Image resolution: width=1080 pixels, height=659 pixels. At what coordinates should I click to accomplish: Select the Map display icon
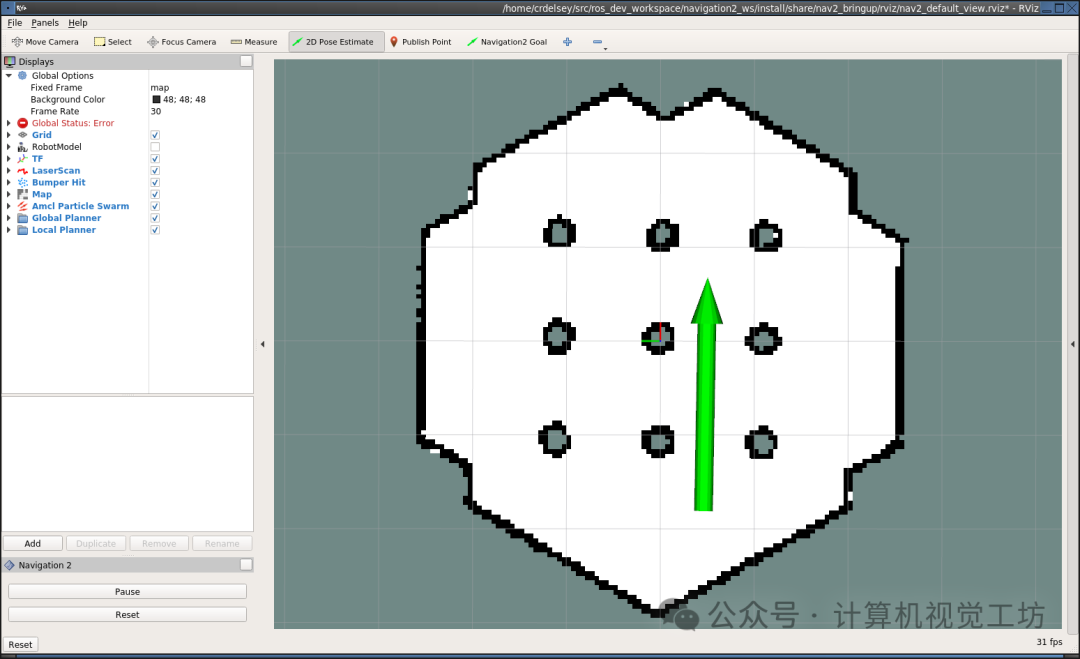pyautogui.click(x=23, y=194)
